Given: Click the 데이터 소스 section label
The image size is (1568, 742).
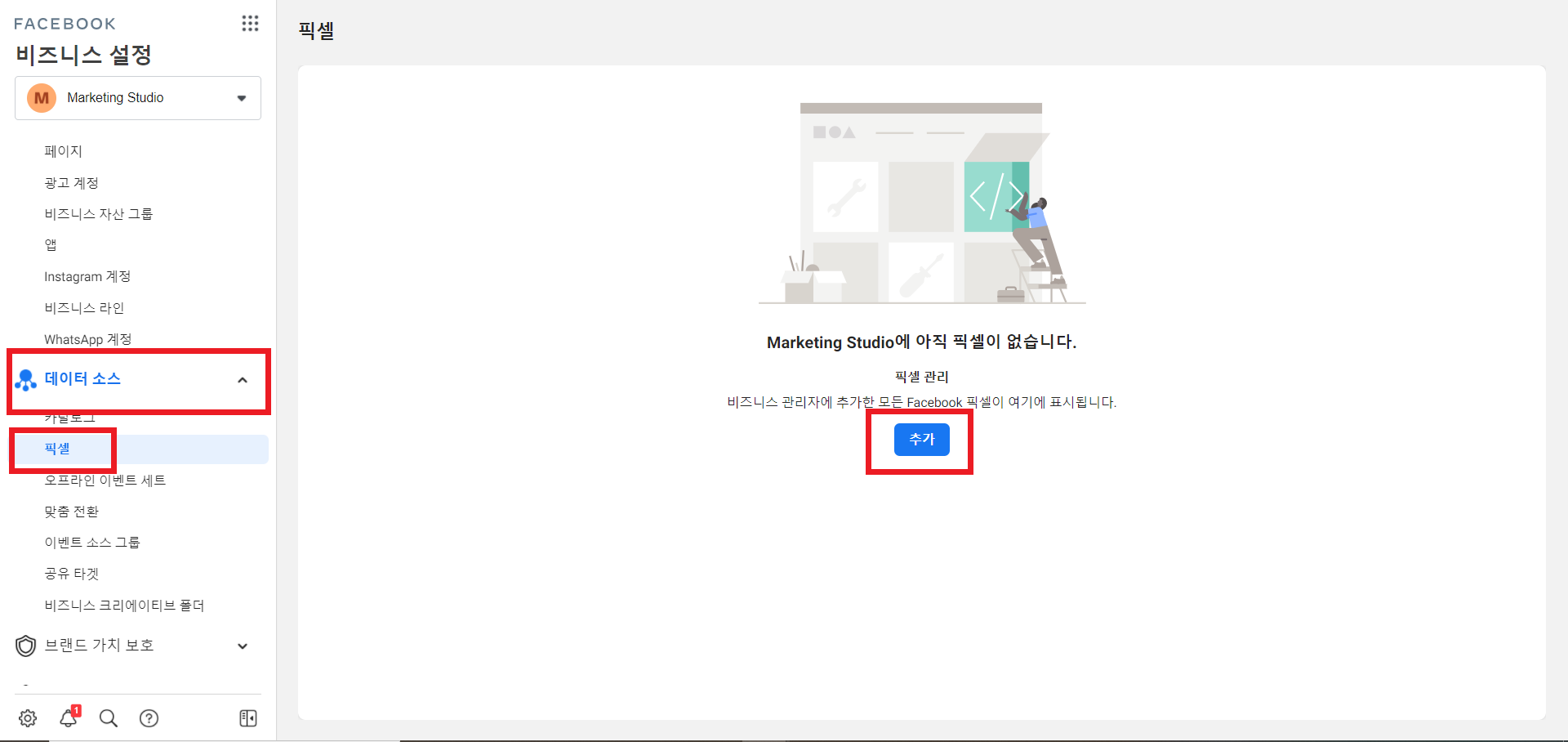Looking at the screenshot, I should pos(82,378).
